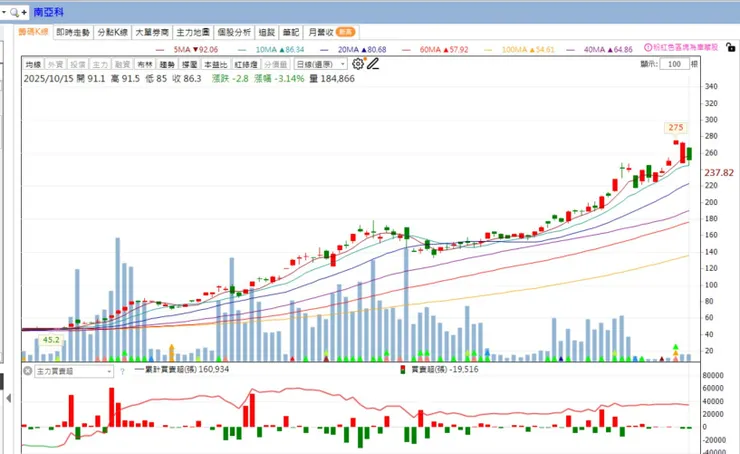
Task: Switch to 分點K線 tab
Action: [112, 32]
